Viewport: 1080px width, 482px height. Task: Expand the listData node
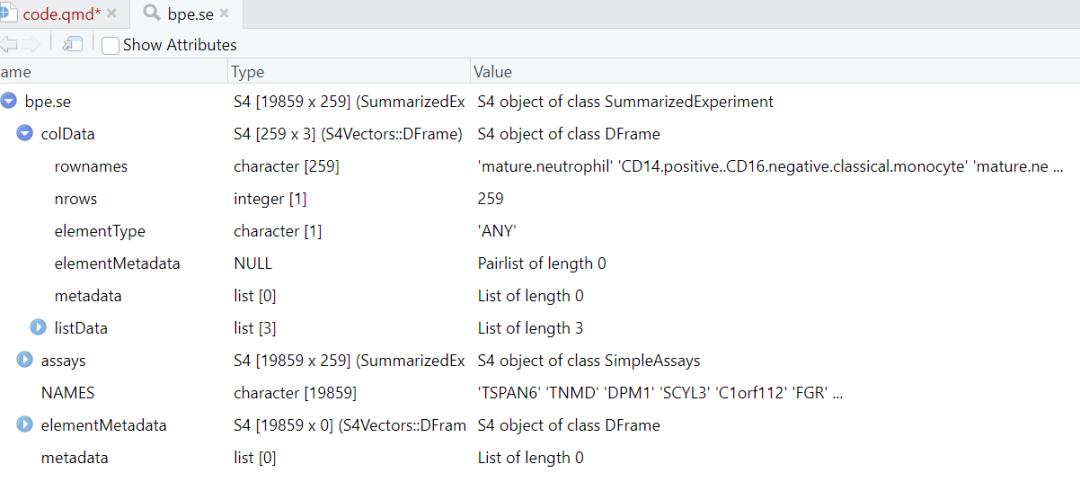click(x=38, y=327)
